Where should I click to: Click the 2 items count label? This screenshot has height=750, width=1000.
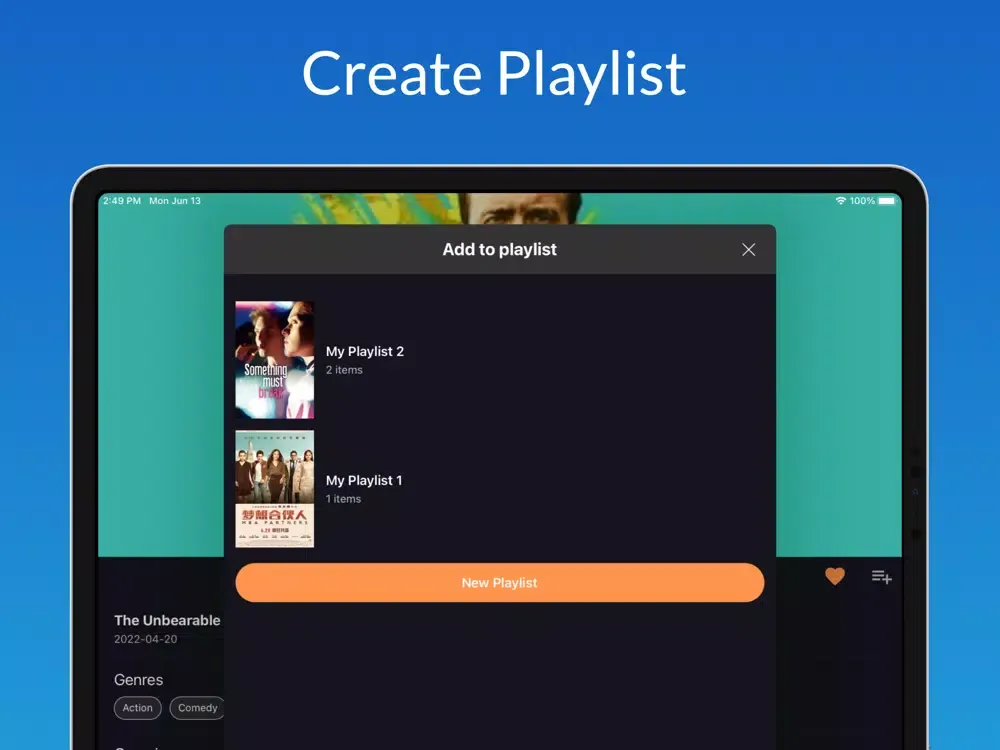[x=344, y=370]
